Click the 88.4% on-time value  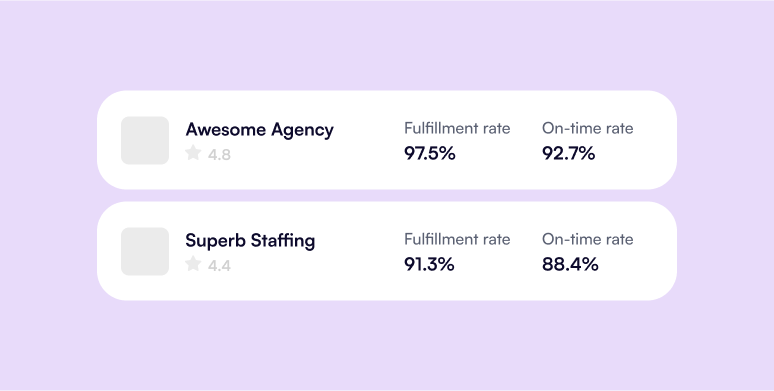click(x=570, y=265)
